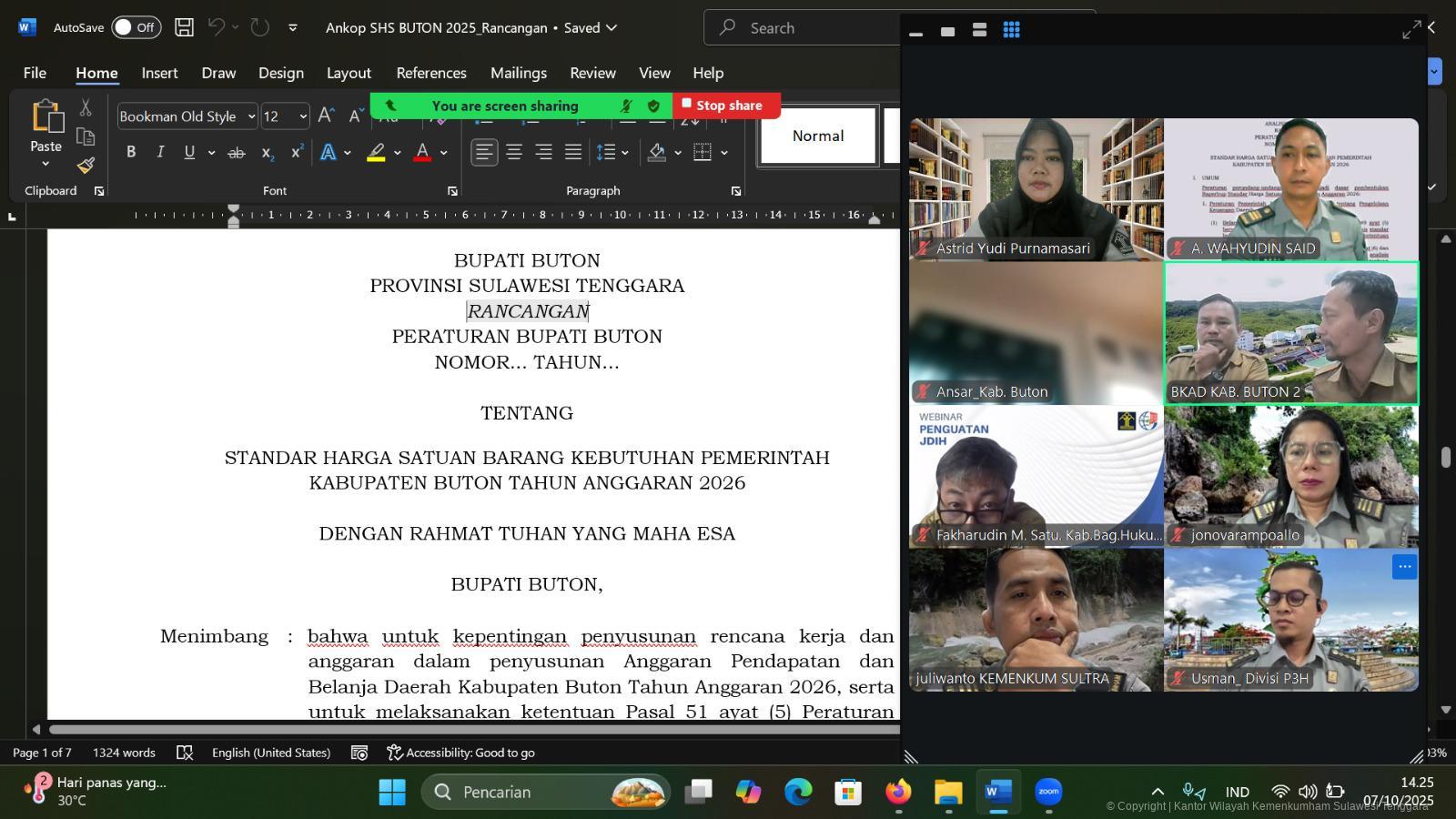This screenshot has height=819, width=1456.
Task: Open the Paste options dropdown arrow
Action: [45, 165]
